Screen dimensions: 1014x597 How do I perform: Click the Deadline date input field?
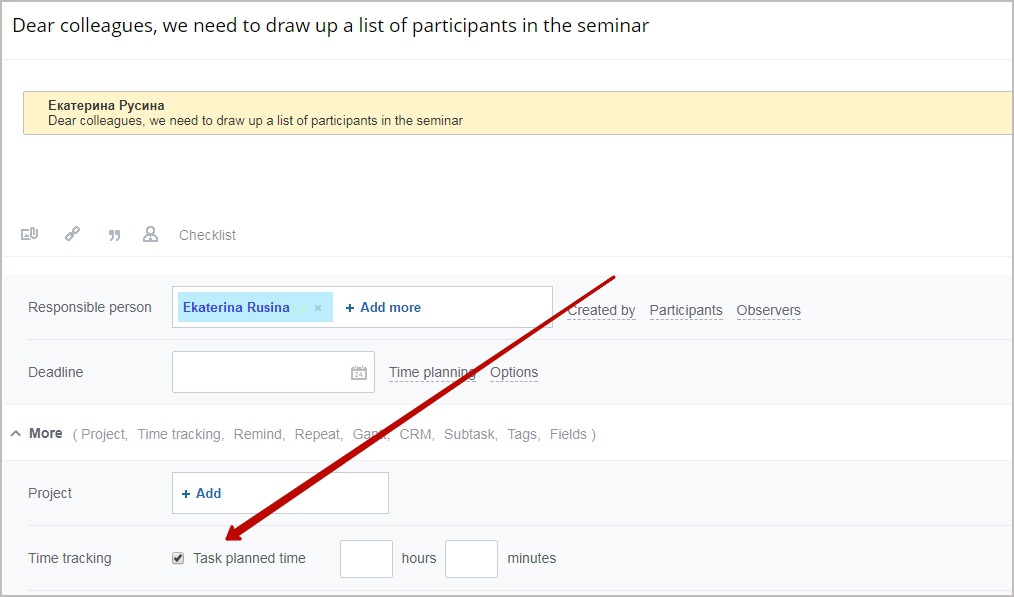point(273,372)
